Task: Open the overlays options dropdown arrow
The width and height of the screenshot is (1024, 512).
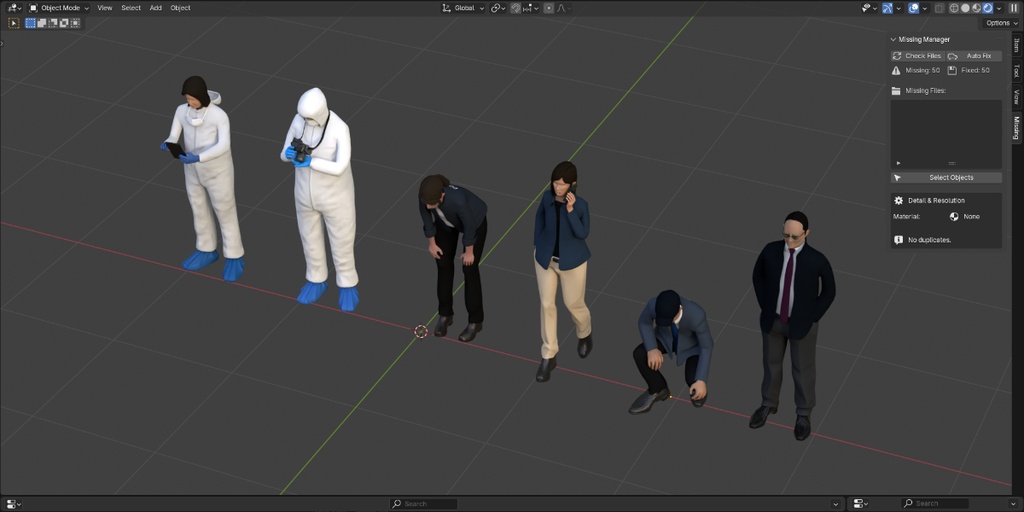Action: 926,8
